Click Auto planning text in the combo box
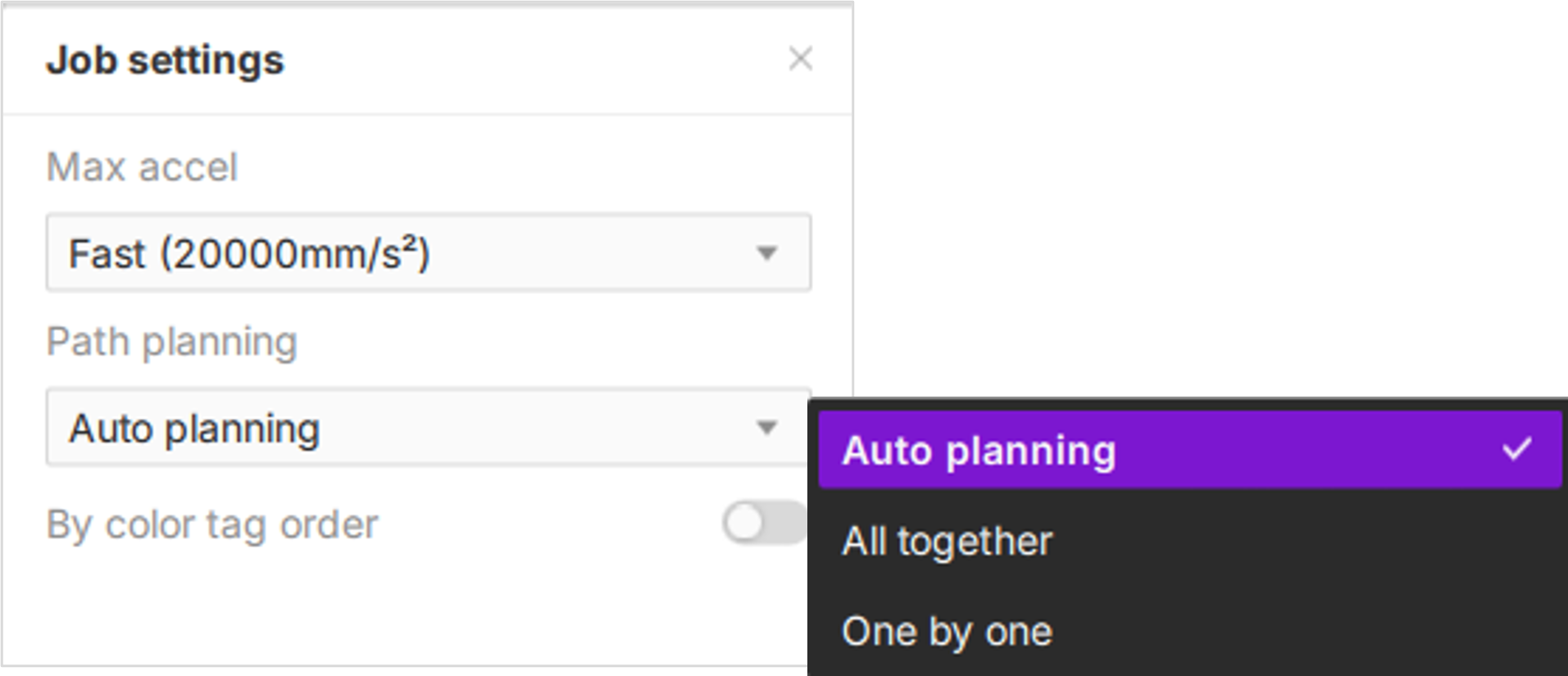The width and height of the screenshot is (1568, 676). [194, 429]
